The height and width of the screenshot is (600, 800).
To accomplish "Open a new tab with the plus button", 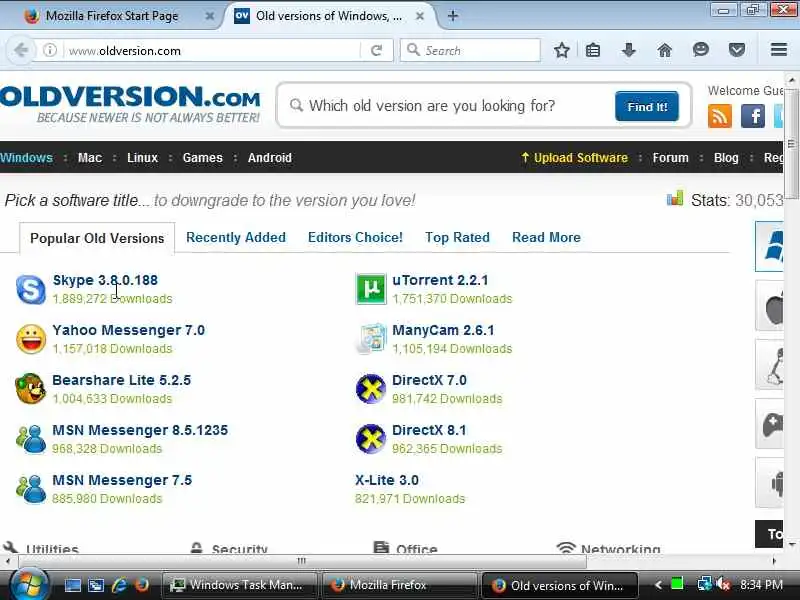I will click(453, 16).
